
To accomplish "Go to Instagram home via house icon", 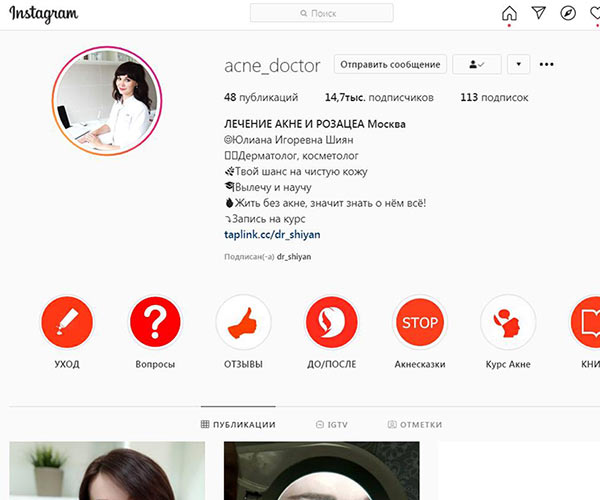I will pyautogui.click(x=509, y=13).
